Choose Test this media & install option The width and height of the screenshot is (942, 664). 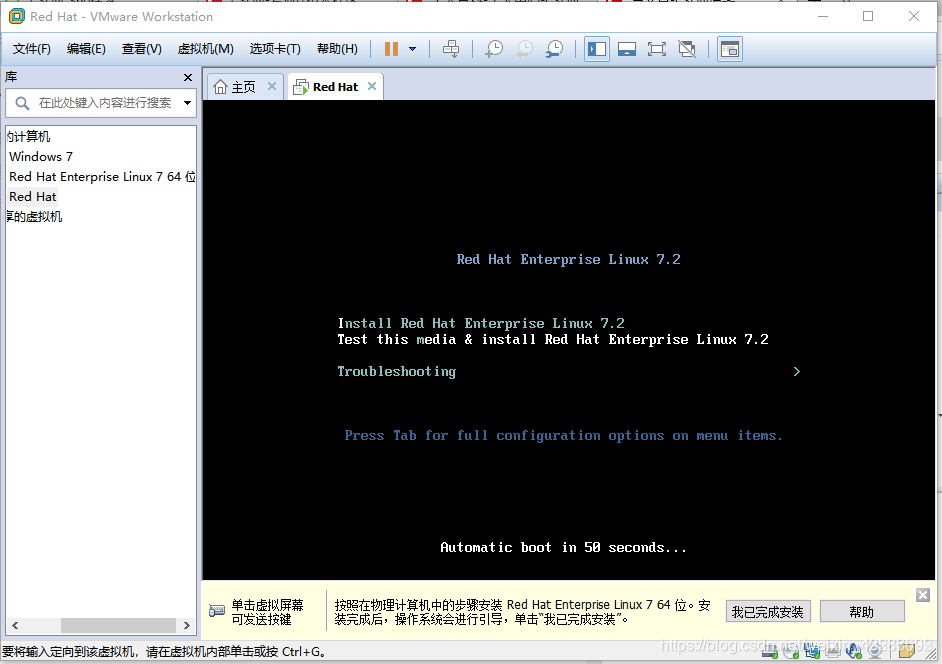click(x=553, y=340)
